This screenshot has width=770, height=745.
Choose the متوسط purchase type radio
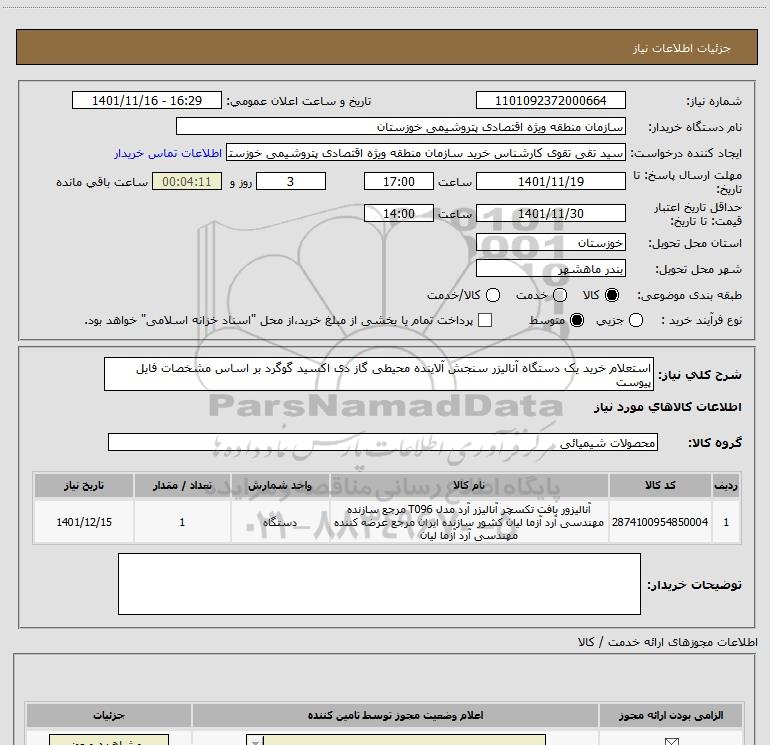click(577, 320)
